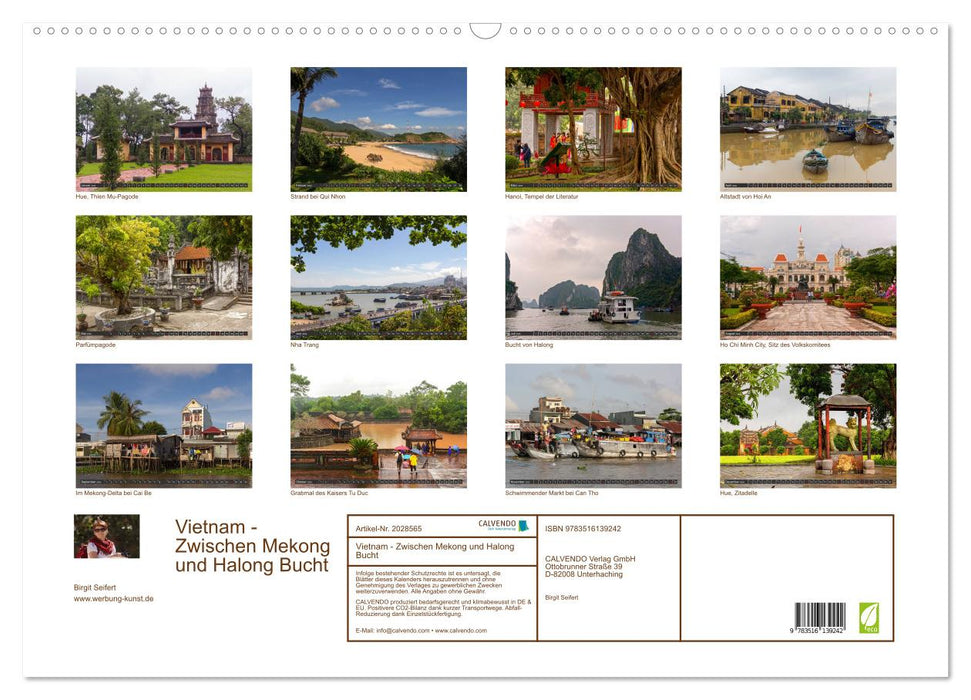Select the Nha Trang harbor image

(x=378, y=277)
